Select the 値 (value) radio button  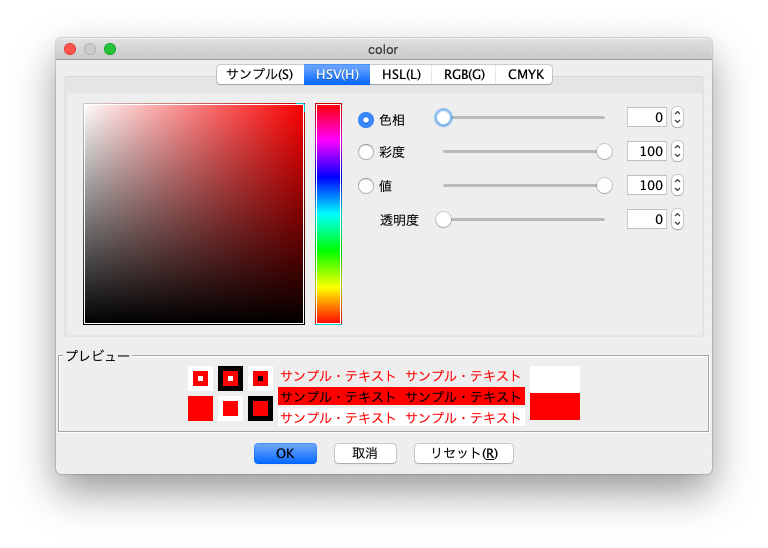(x=366, y=186)
